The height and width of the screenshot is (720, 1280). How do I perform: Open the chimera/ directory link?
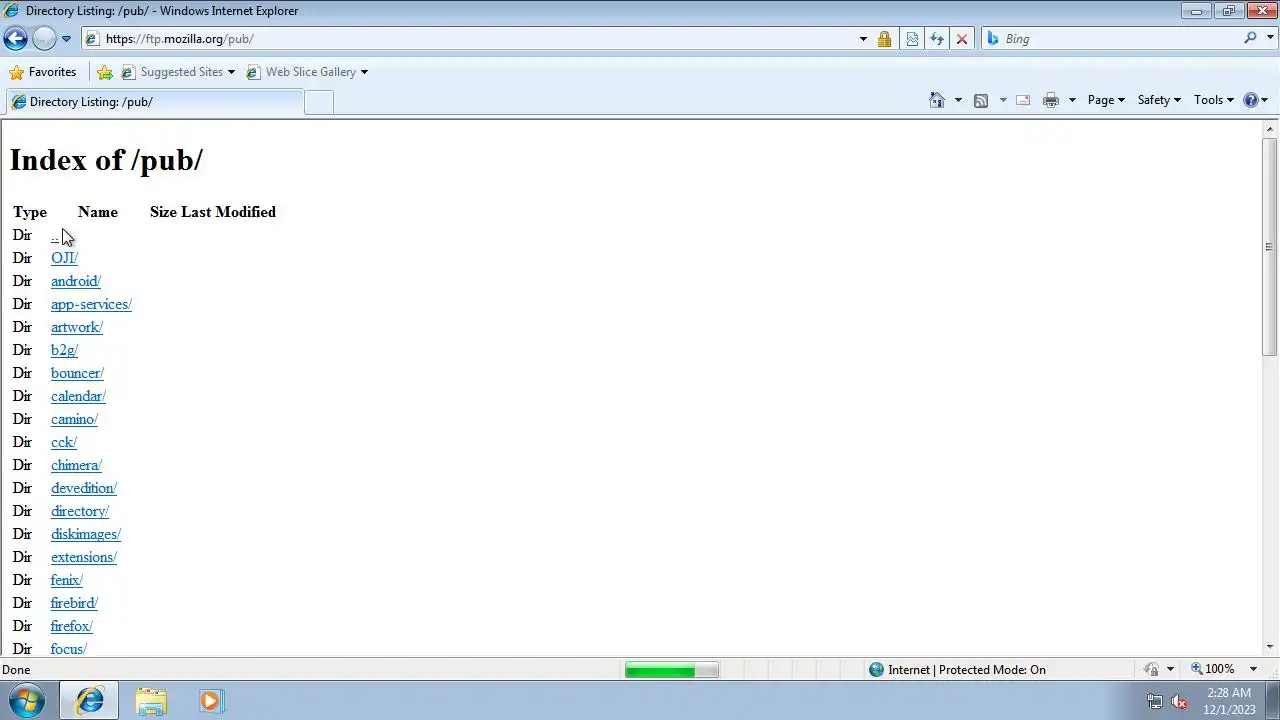click(76, 465)
